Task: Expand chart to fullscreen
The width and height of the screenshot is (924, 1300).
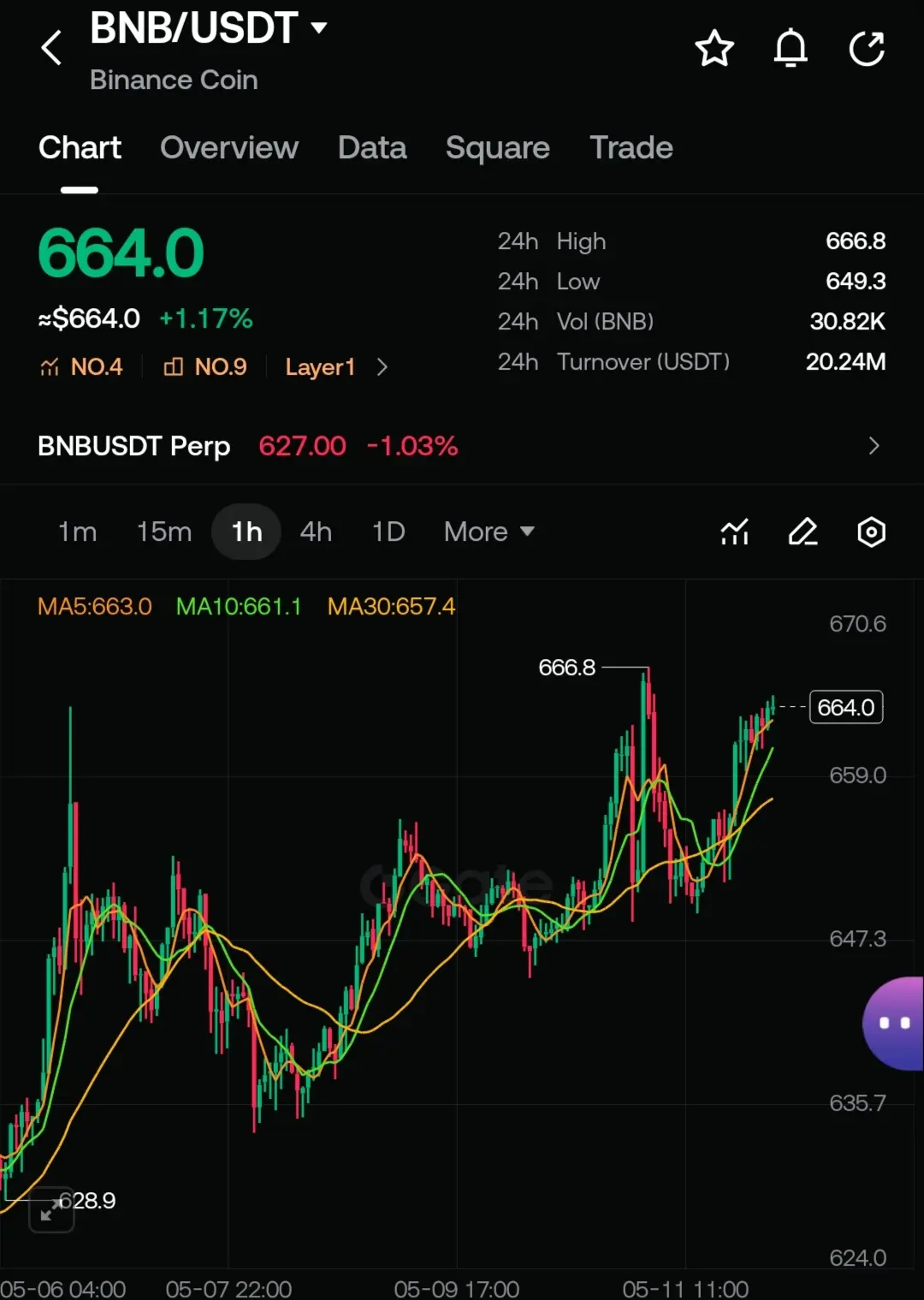Action: point(51,1209)
